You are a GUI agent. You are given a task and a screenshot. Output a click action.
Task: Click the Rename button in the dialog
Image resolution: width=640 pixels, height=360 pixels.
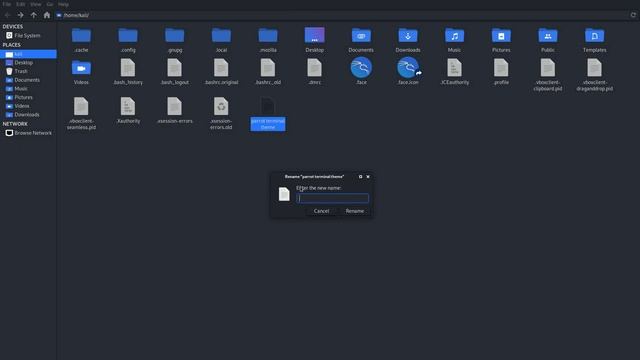[x=354, y=211]
